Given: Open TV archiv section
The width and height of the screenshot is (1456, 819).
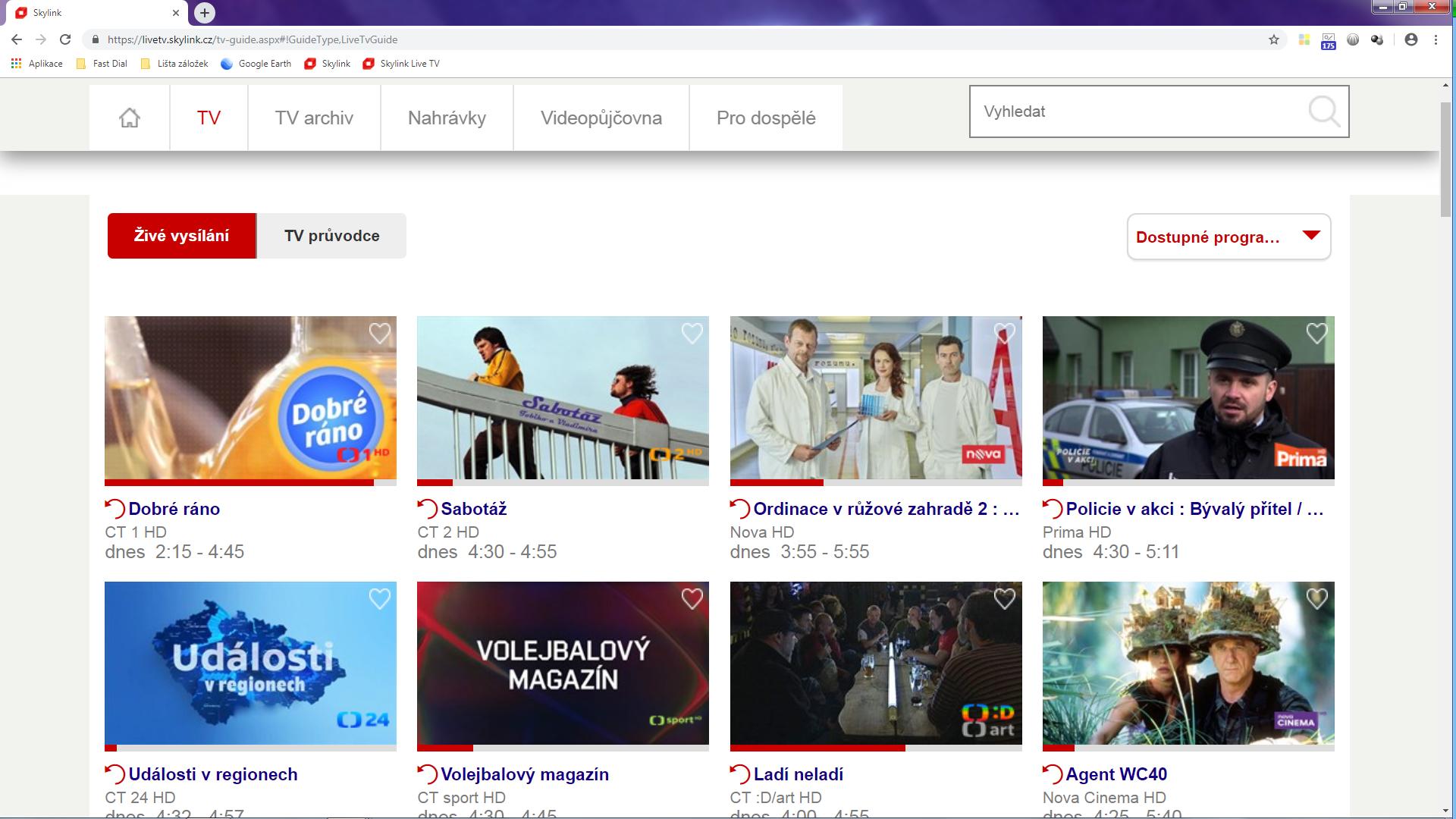Looking at the screenshot, I should (x=314, y=118).
